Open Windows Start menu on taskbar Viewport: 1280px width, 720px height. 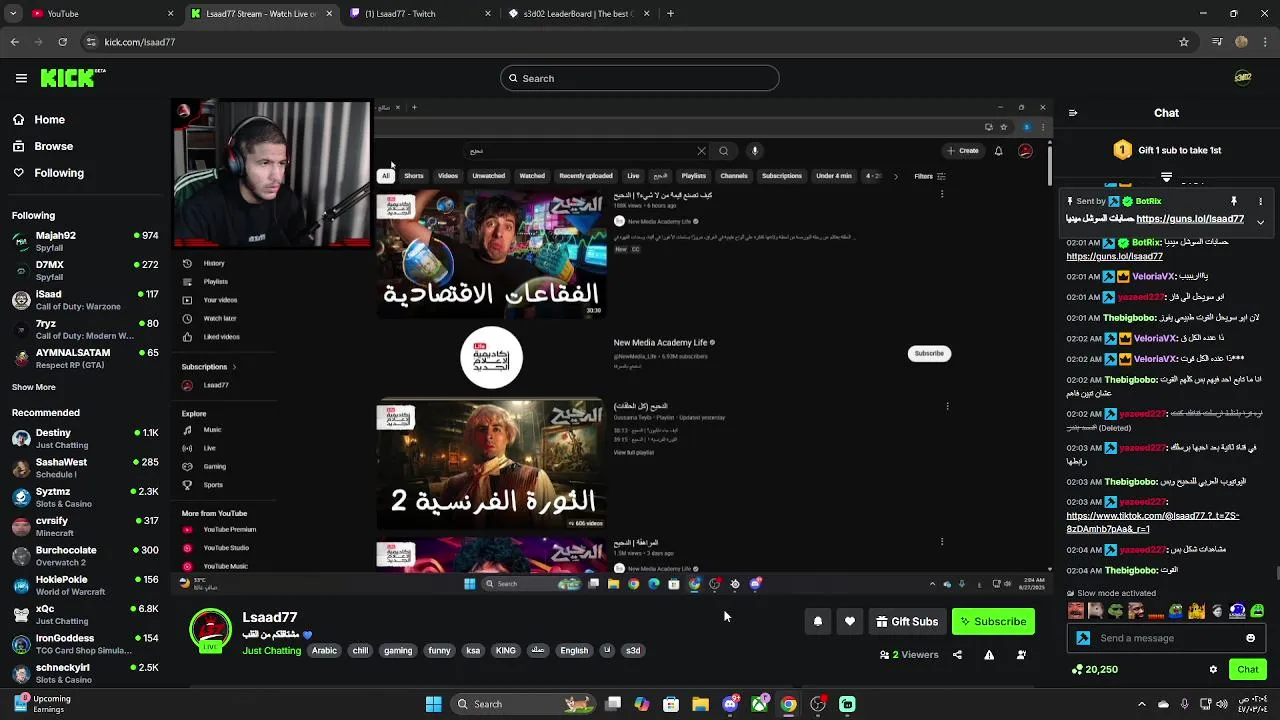[433, 704]
